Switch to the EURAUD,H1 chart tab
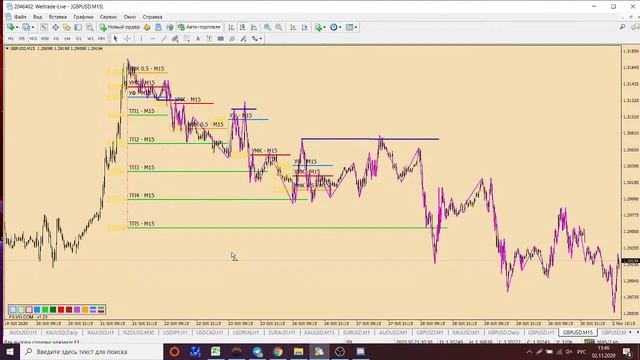The width and height of the screenshot is (640, 360). point(282,333)
